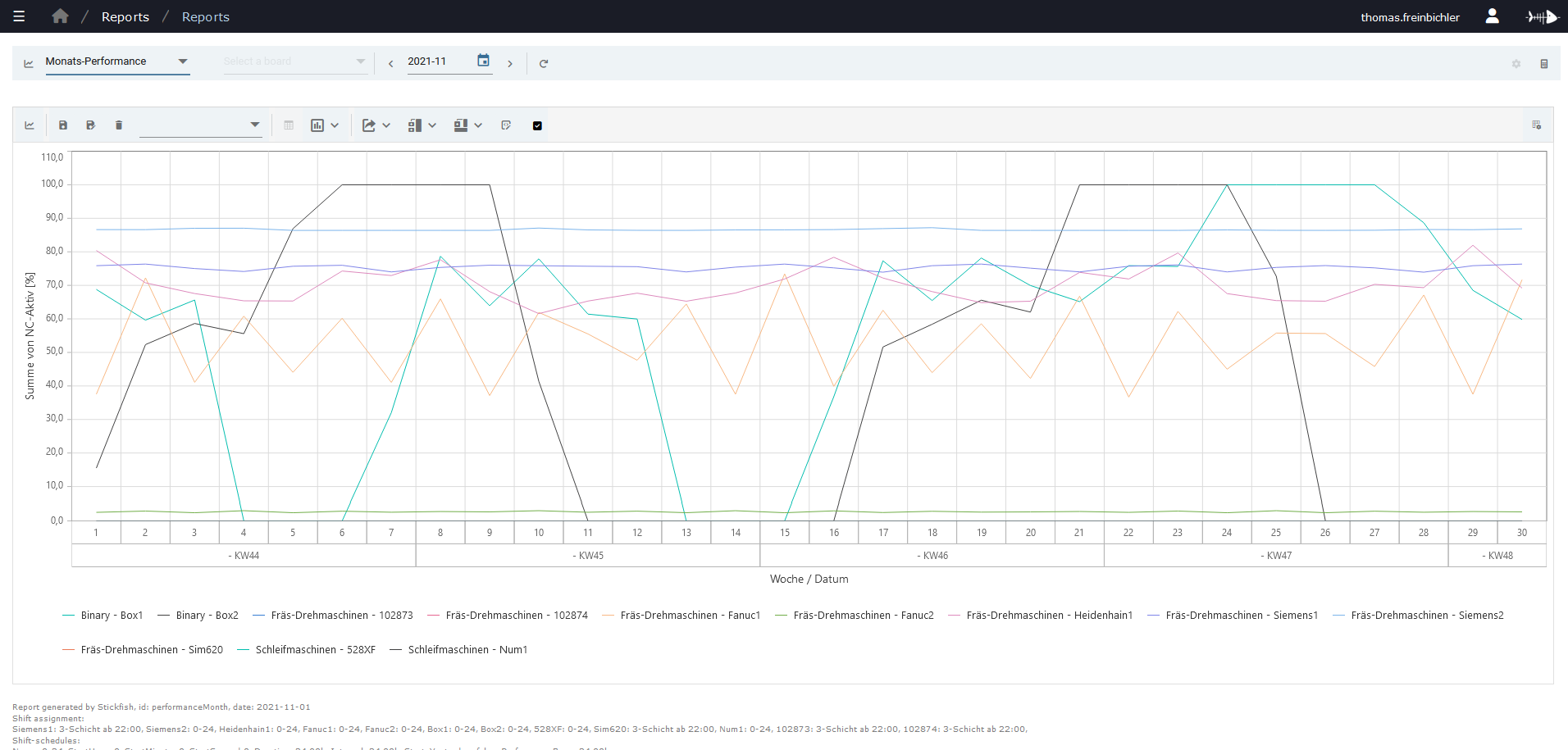Toggle Fräs-Drehmaschinen - 102874 legend series
The height and width of the screenshot is (750, 1568).
point(508,616)
